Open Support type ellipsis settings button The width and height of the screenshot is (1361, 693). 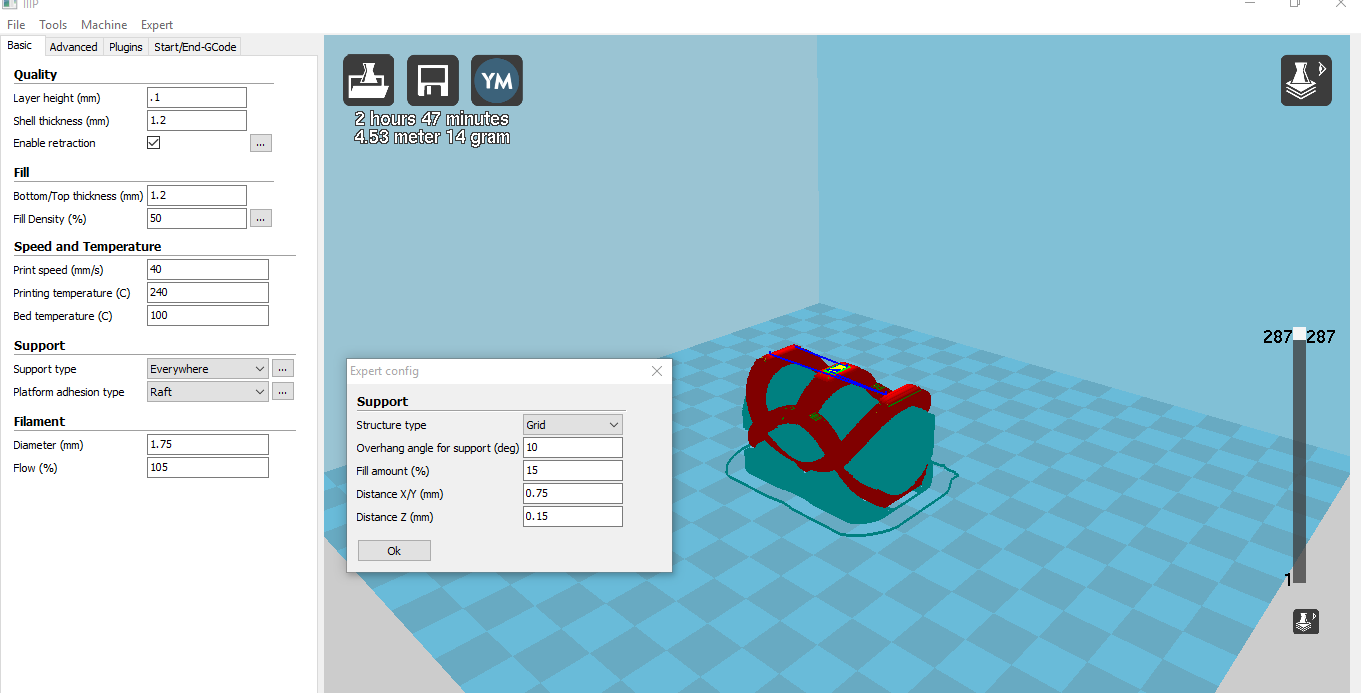click(283, 368)
